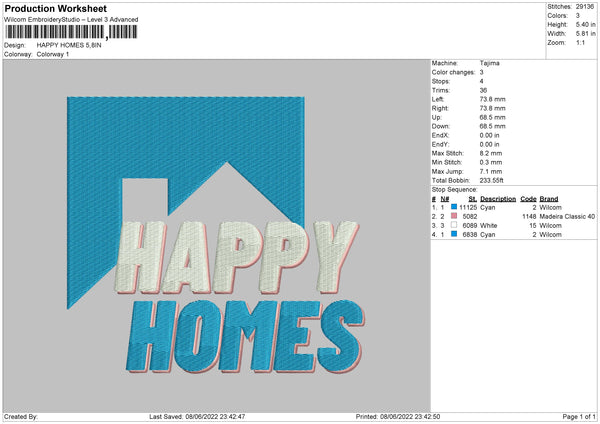Click the Min Stitch value 0.3 mm
600x424 pixels.
tap(491, 162)
